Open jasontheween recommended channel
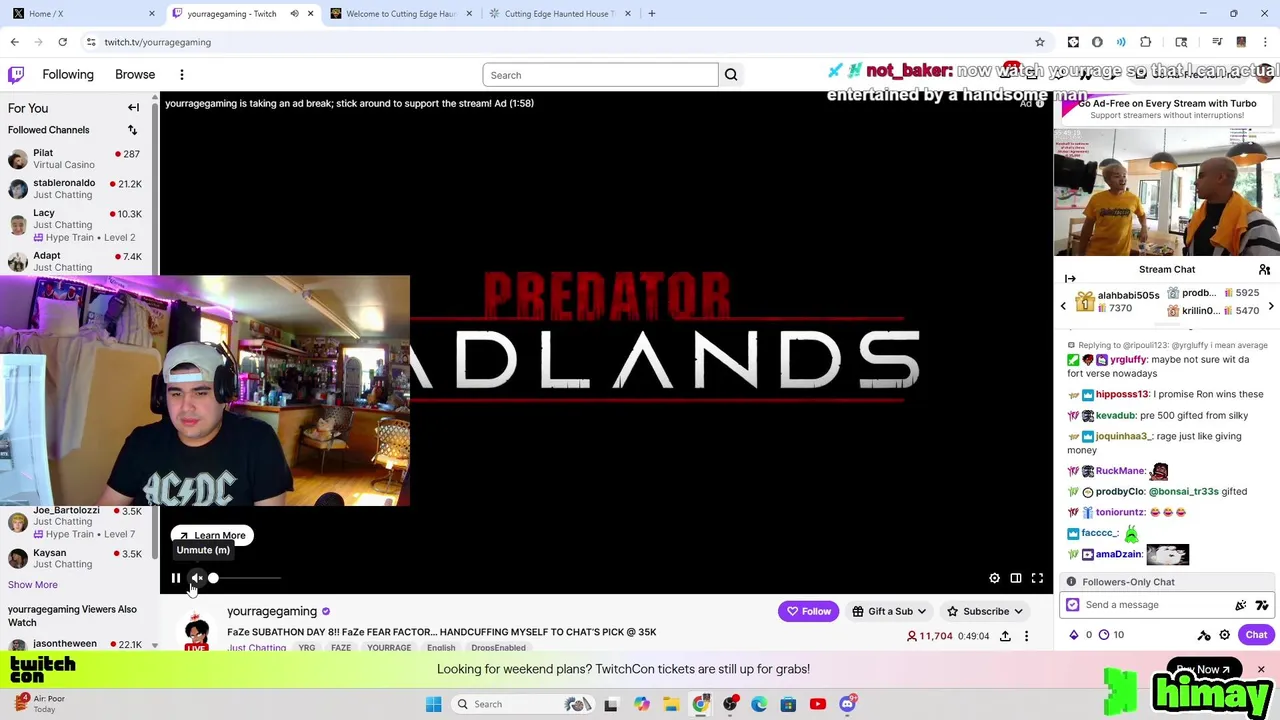The height and width of the screenshot is (720, 1280). (77, 644)
